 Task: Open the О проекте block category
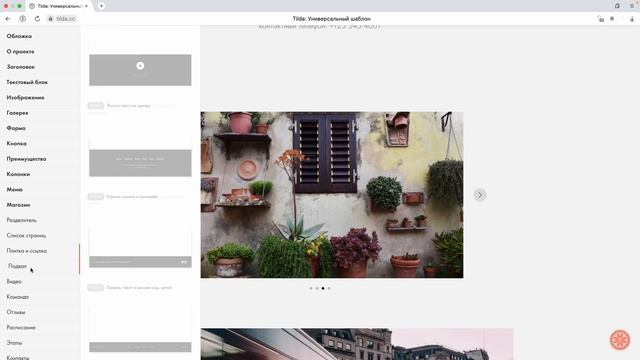[20, 51]
